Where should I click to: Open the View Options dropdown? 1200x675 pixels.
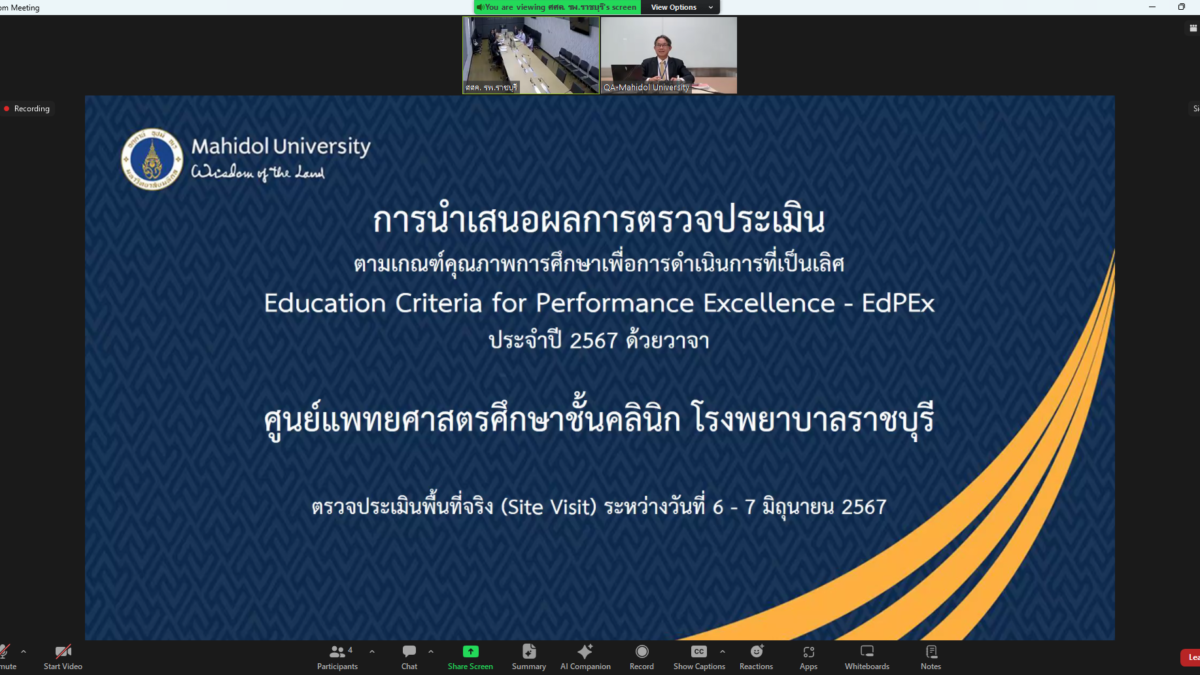(x=680, y=7)
